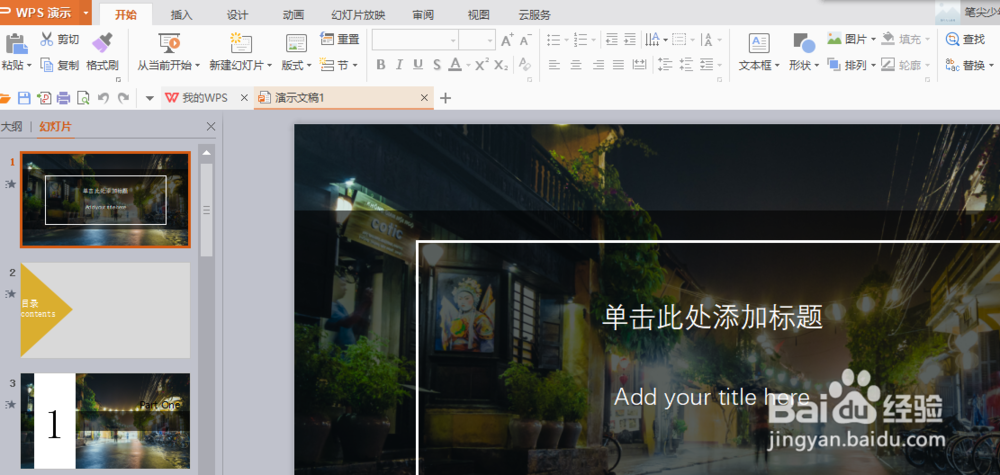Viewport: 1000px width, 475px height.
Task: Export to PDF icon in quick toolbar
Action: (x=44, y=98)
